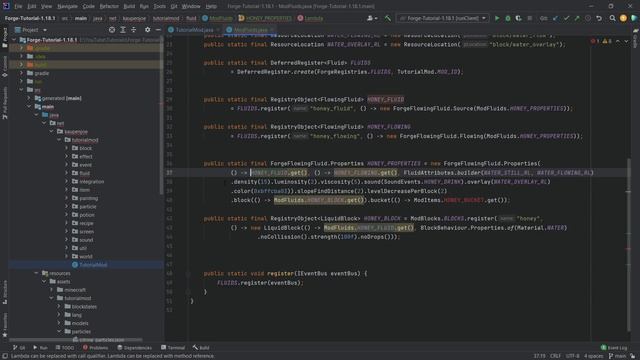Go to next highlighted error arrow
This screenshot has width=640, height=360.
tap(626, 41)
